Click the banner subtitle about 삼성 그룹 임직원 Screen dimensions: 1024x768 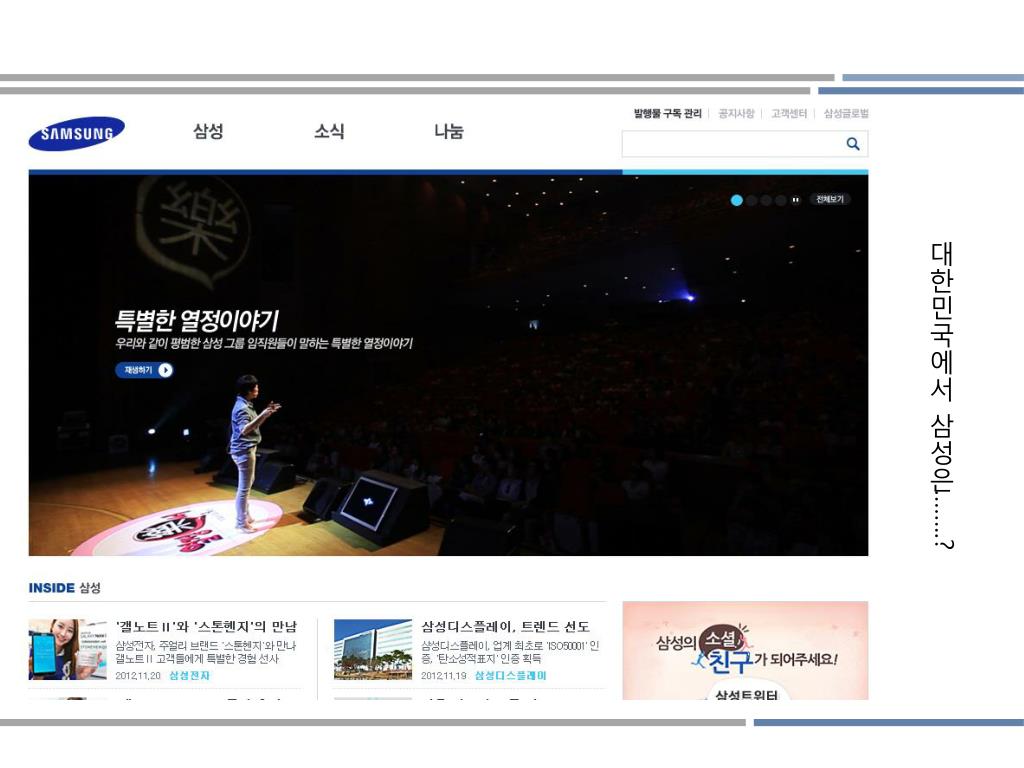coord(264,343)
